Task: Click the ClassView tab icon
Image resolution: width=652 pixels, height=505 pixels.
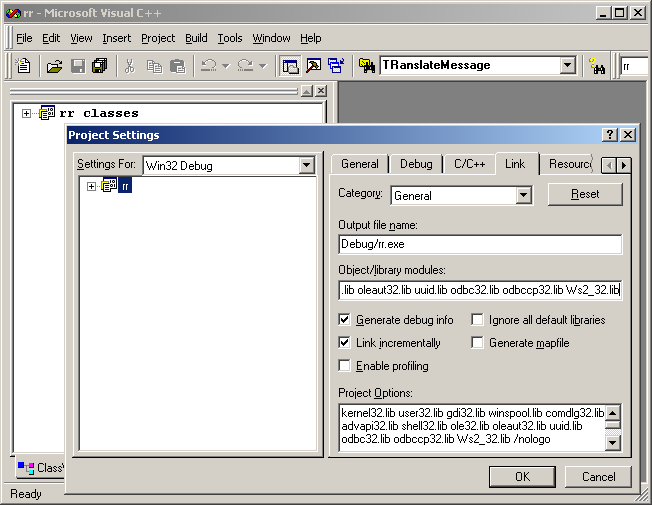Action: point(26,468)
